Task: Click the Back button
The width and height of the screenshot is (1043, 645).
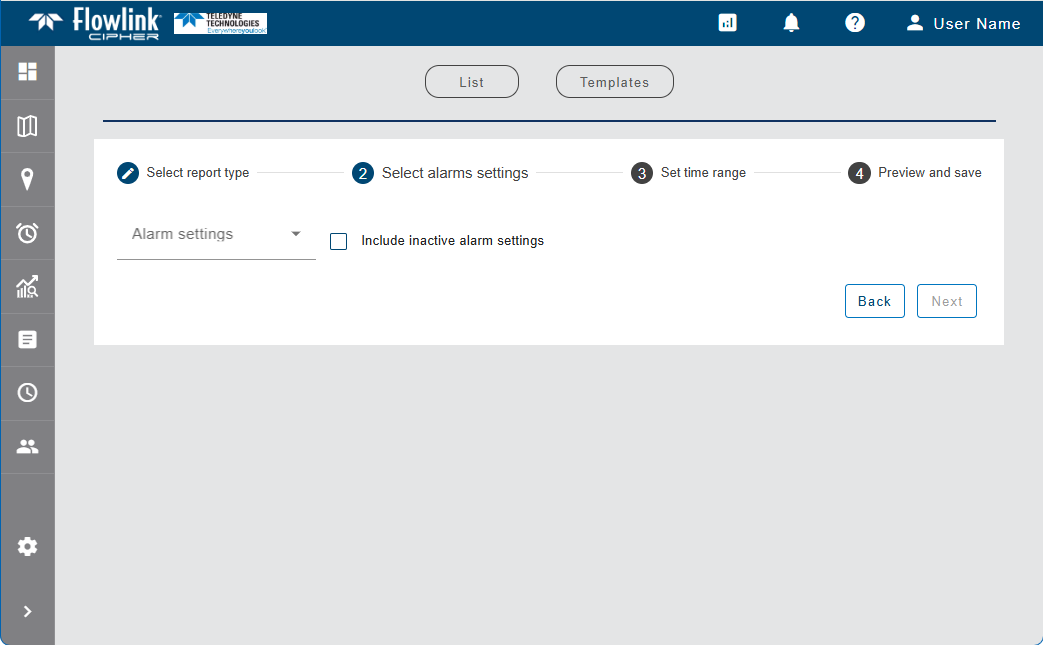Action: pos(874,301)
